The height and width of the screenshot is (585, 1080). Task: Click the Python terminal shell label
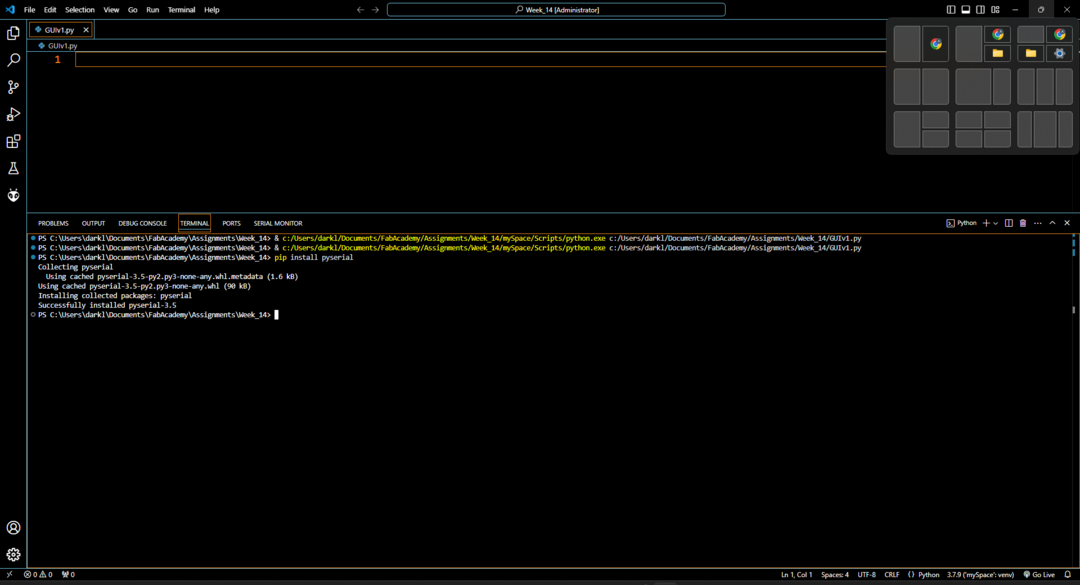962,223
